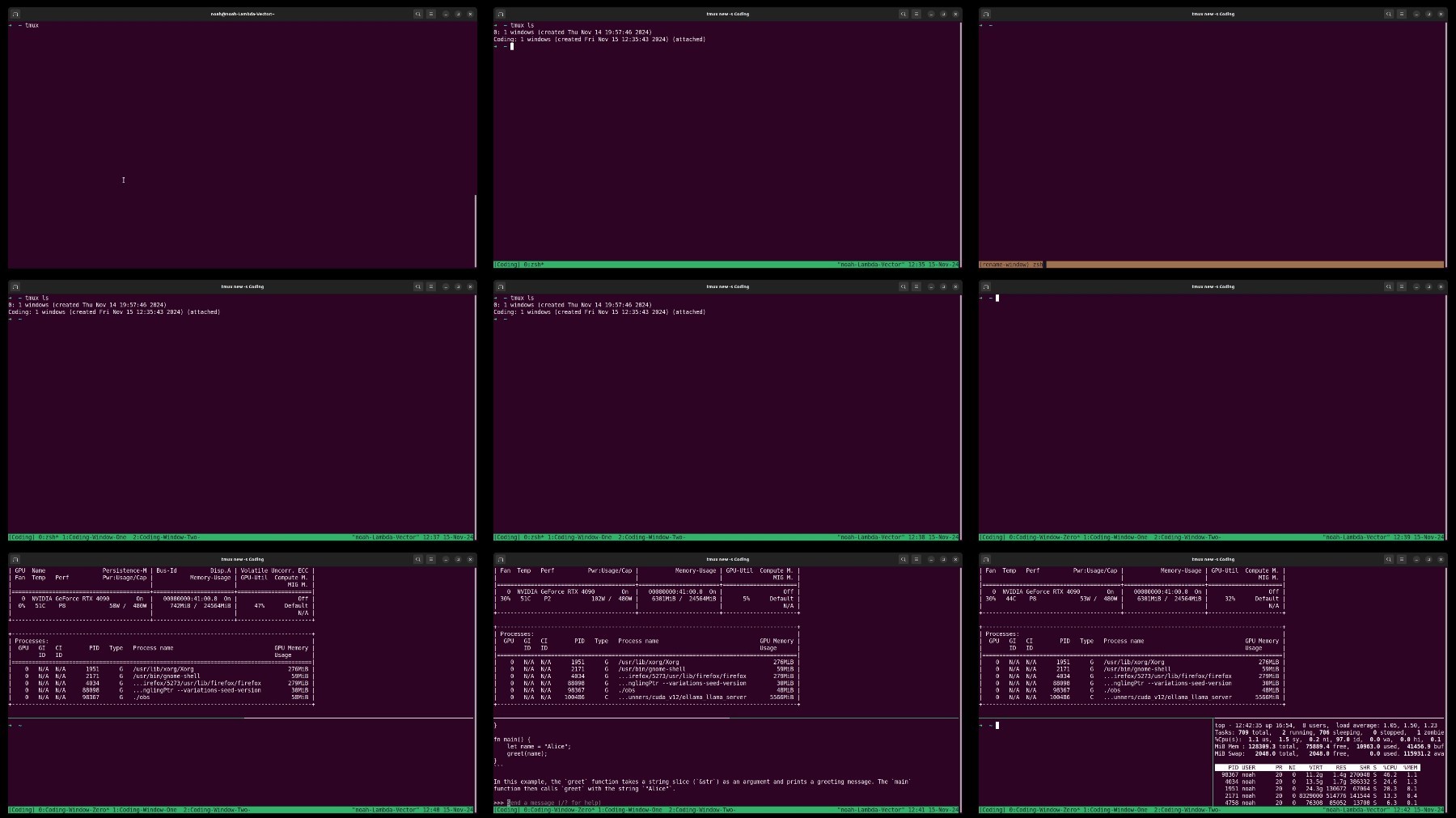Select 0:Coding-Window-Zero in the 12:39 status bar

[1044, 537]
